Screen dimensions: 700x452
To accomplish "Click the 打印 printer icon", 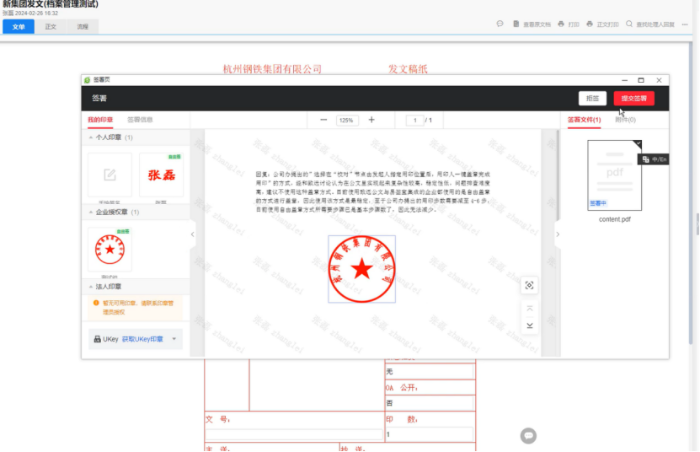I will [561, 24].
